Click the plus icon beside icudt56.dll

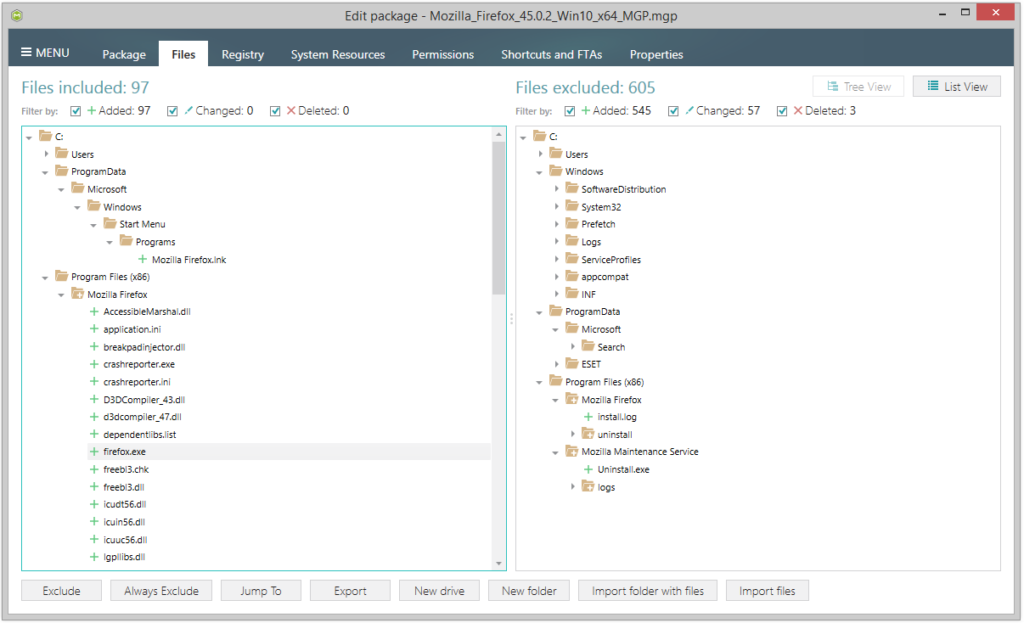(94, 504)
